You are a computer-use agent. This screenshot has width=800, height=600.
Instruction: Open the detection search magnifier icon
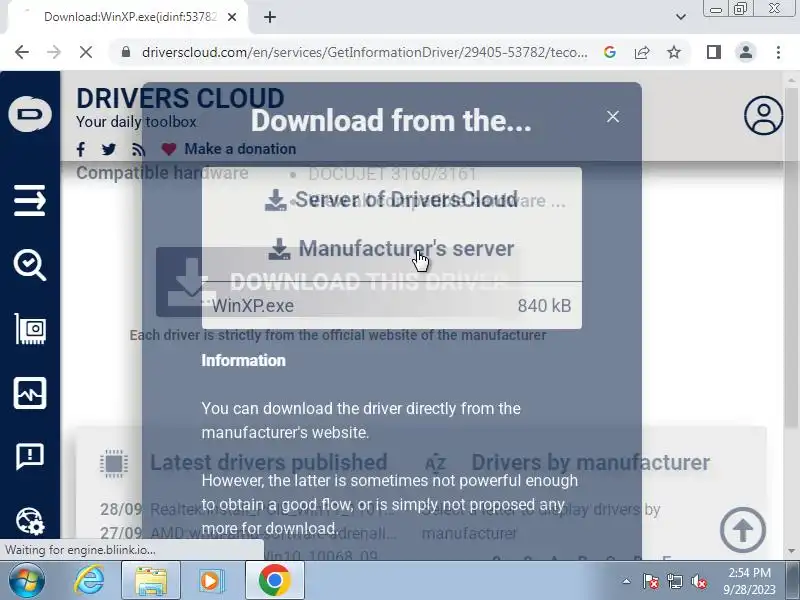[x=30, y=265]
